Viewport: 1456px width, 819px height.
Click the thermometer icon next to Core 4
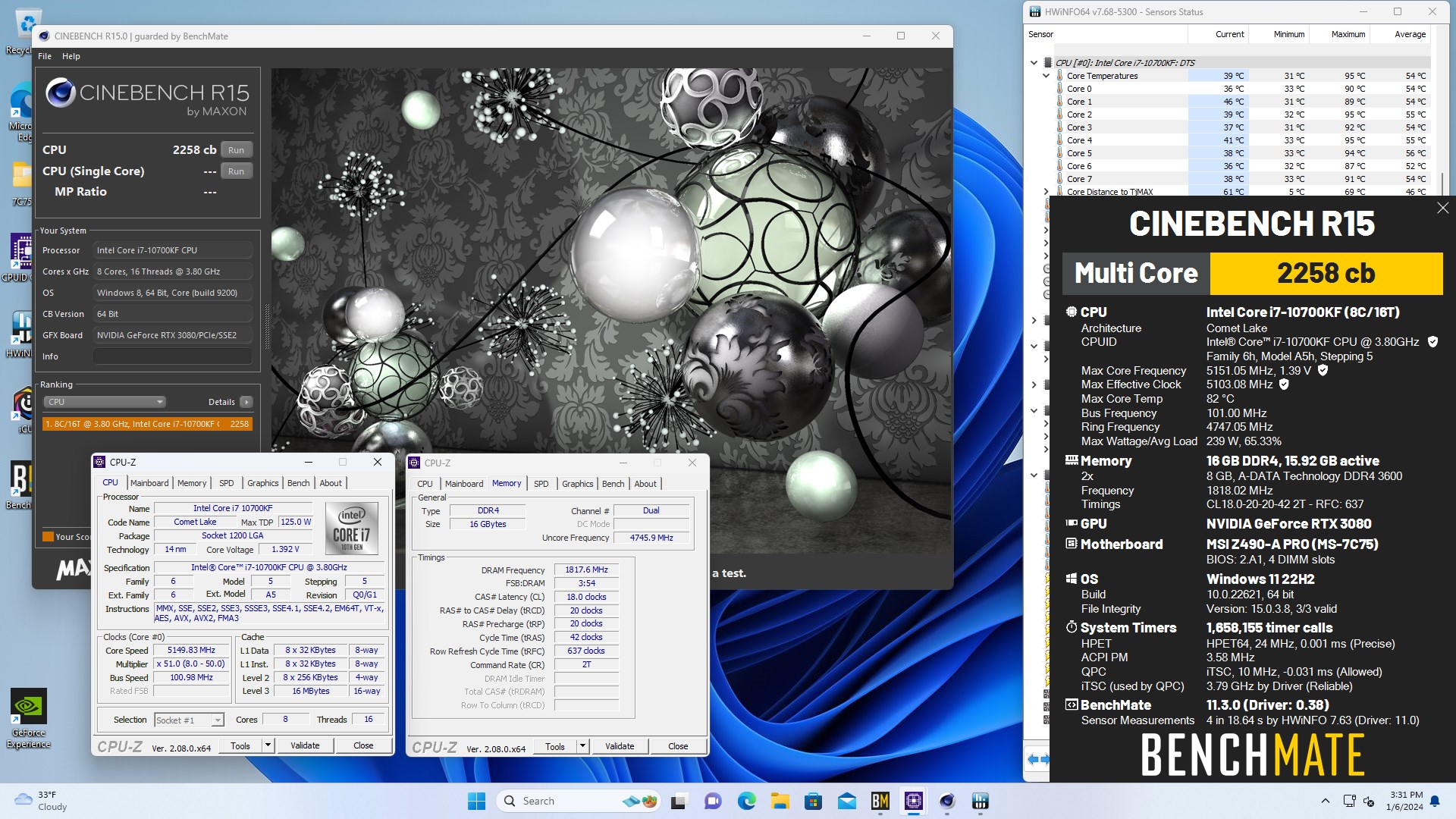tap(1059, 140)
